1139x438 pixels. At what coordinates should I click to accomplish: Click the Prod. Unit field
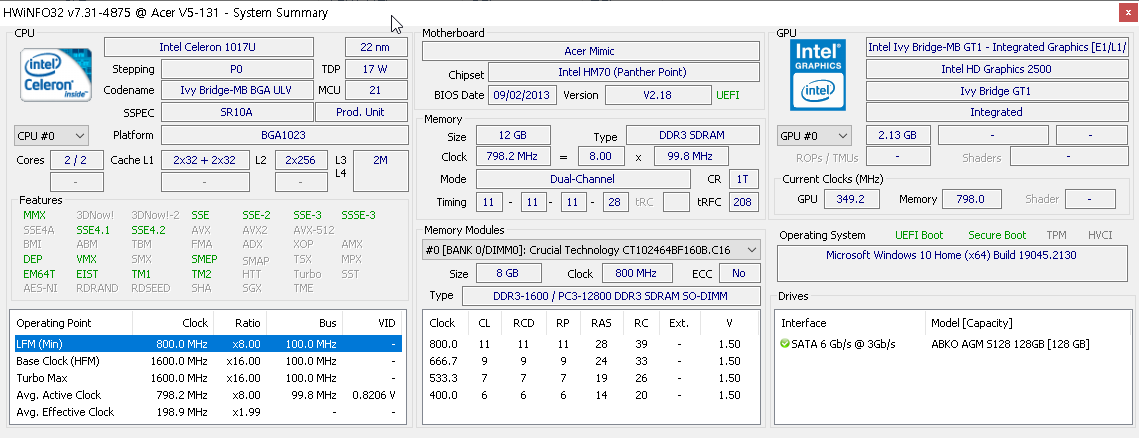click(361, 112)
